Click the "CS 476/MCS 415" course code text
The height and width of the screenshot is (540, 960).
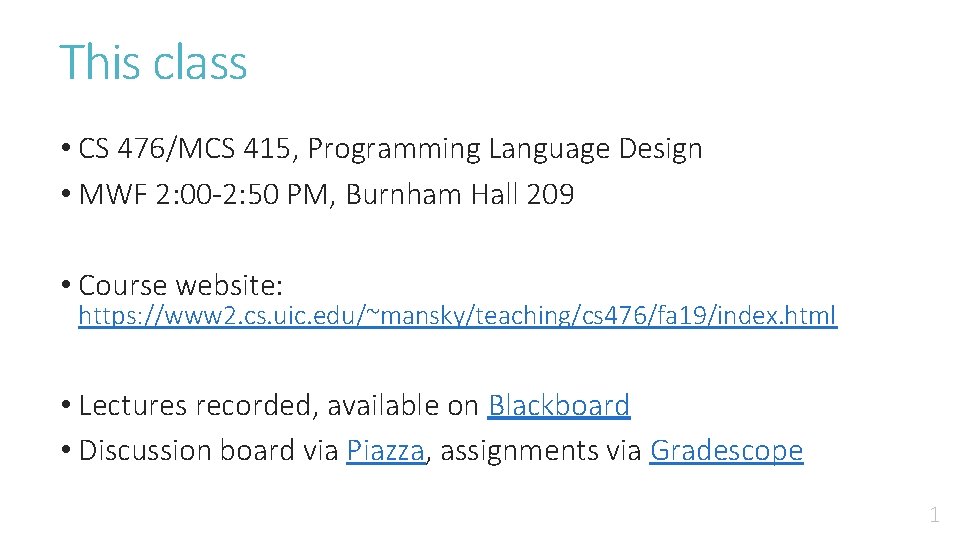(x=184, y=149)
